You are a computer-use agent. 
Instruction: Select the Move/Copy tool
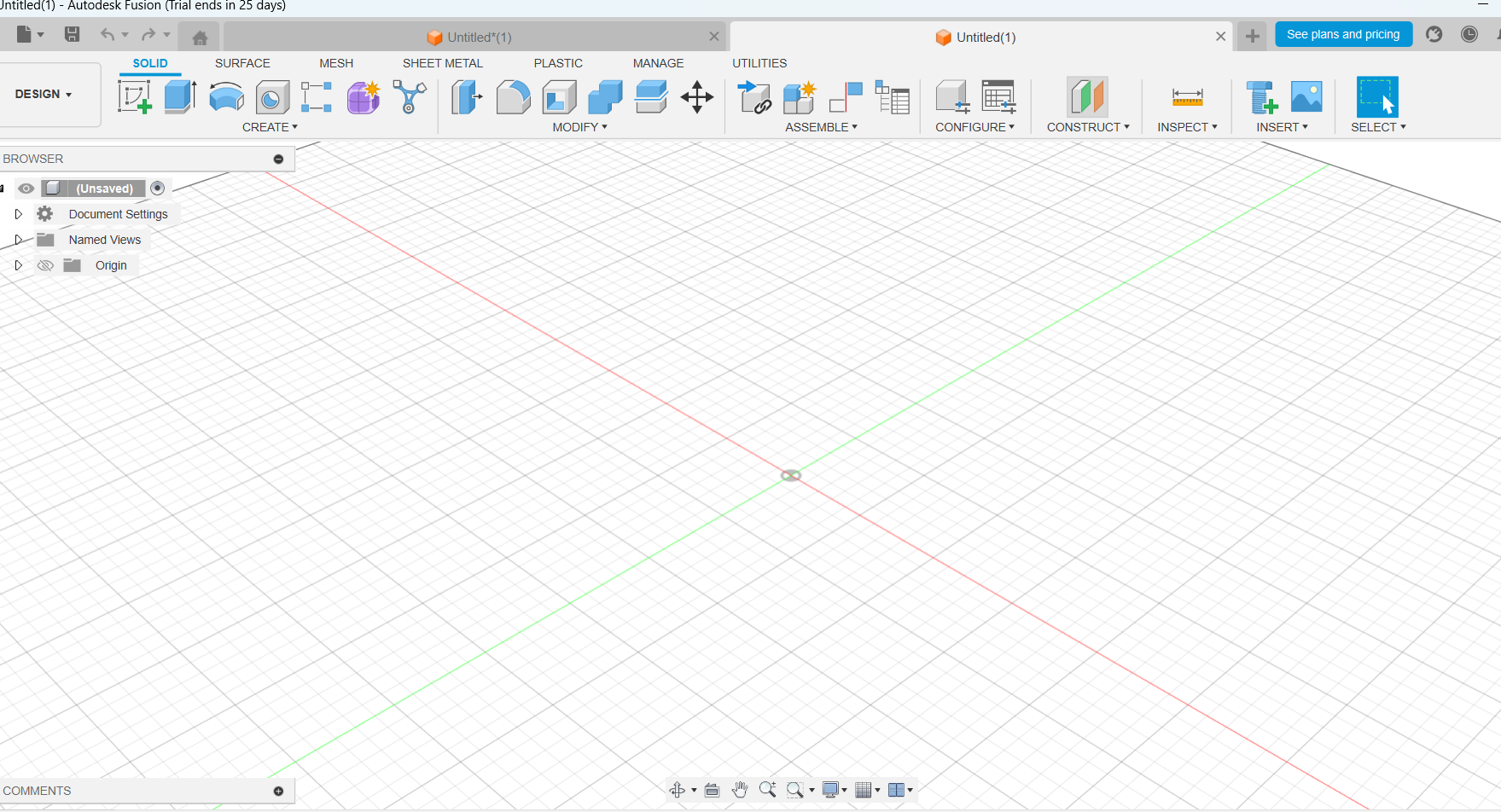(x=697, y=97)
